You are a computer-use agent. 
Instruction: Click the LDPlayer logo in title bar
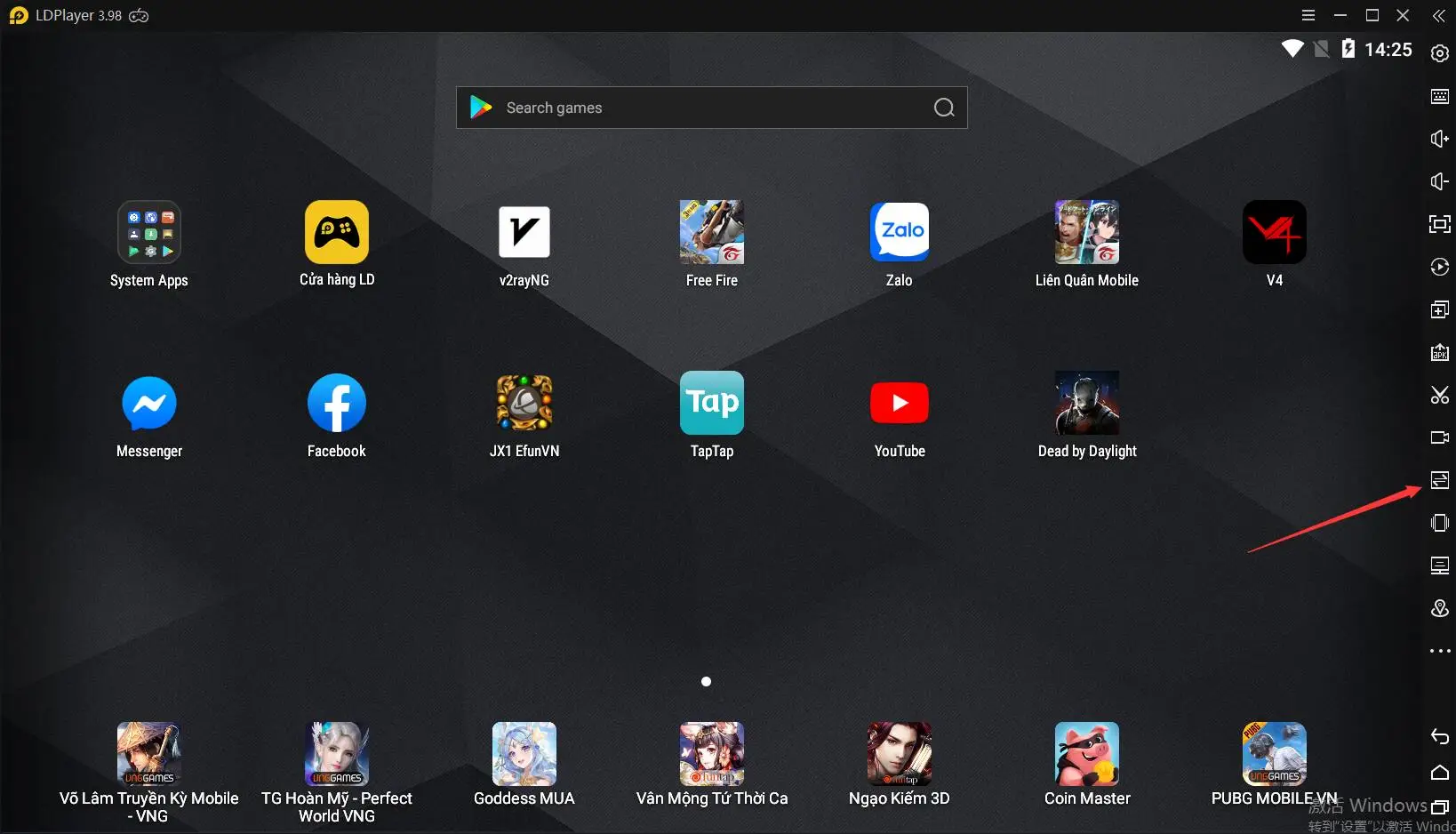pos(18,15)
